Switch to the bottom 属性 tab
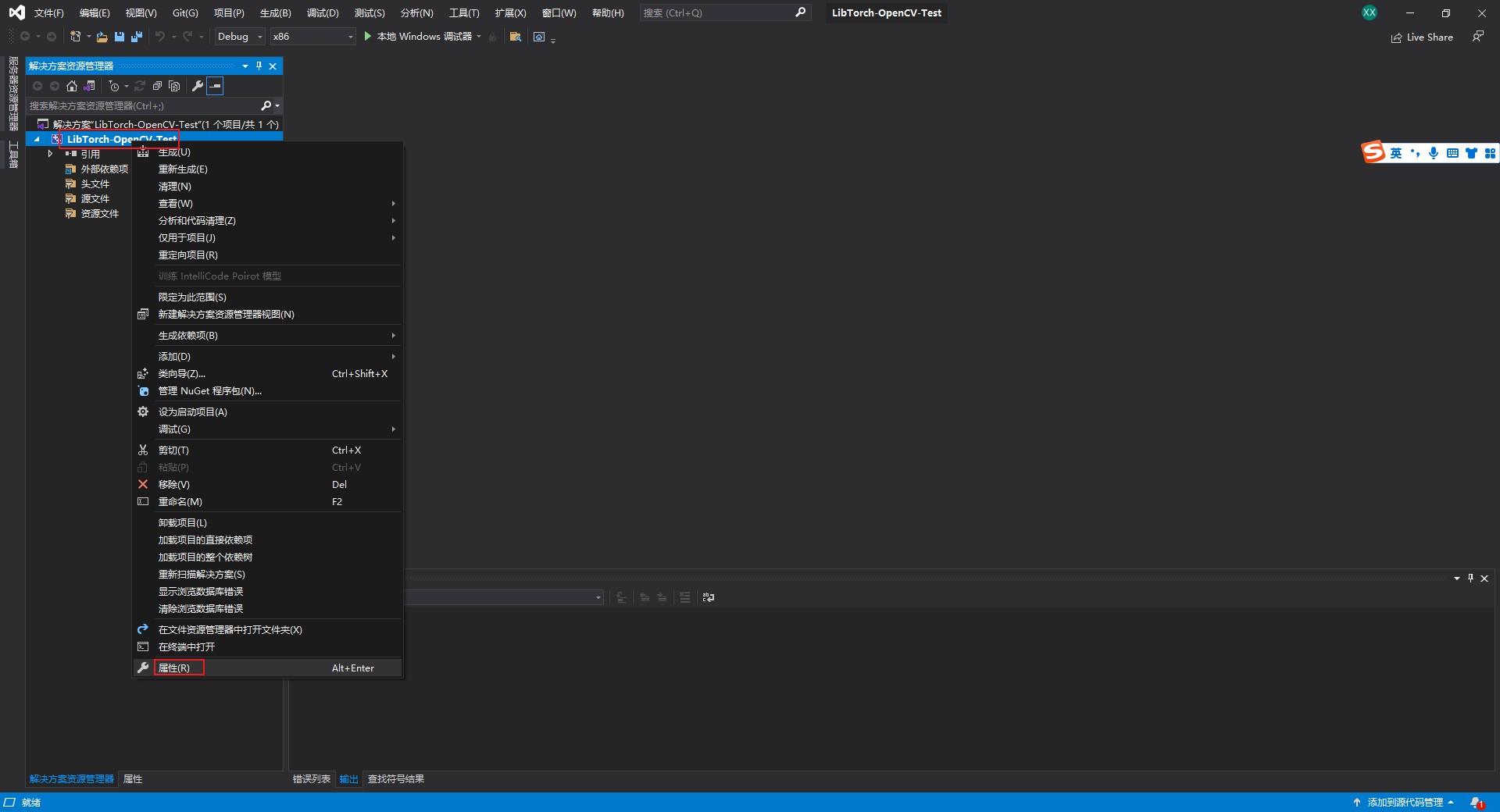This screenshot has height=812, width=1500. pyautogui.click(x=133, y=779)
